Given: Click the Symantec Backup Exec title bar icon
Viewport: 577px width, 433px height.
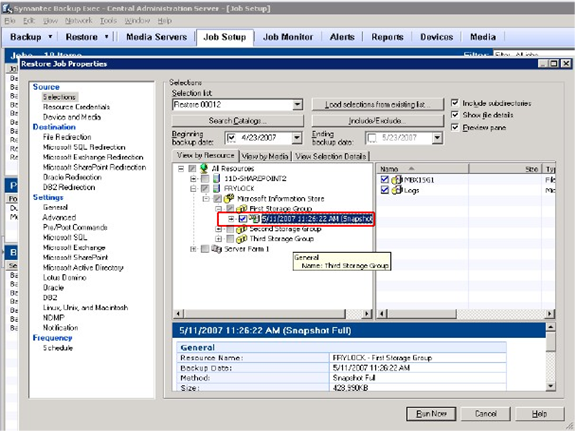Looking at the screenshot, I should pyautogui.click(x=7, y=8).
